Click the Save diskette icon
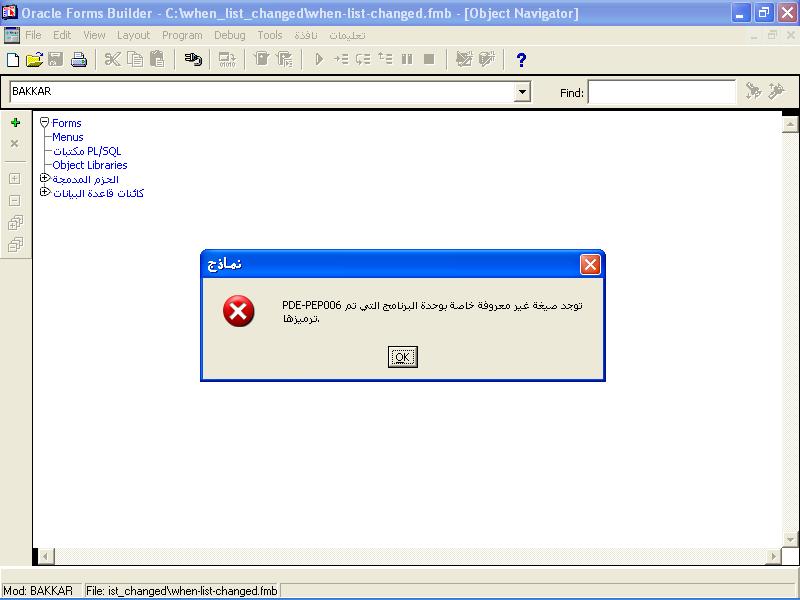The height and width of the screenshot is (600, 800). pos(56,59)
